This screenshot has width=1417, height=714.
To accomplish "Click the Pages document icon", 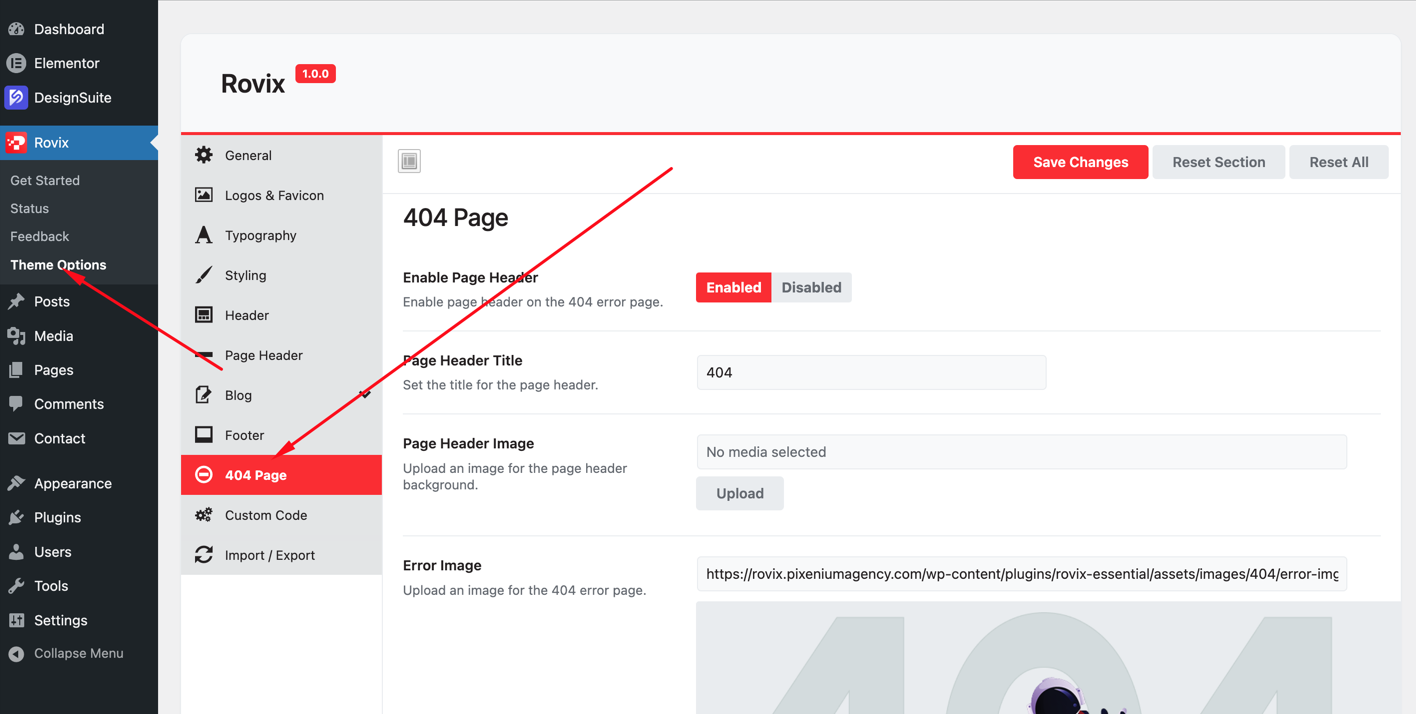I will (x=16, y=370).
